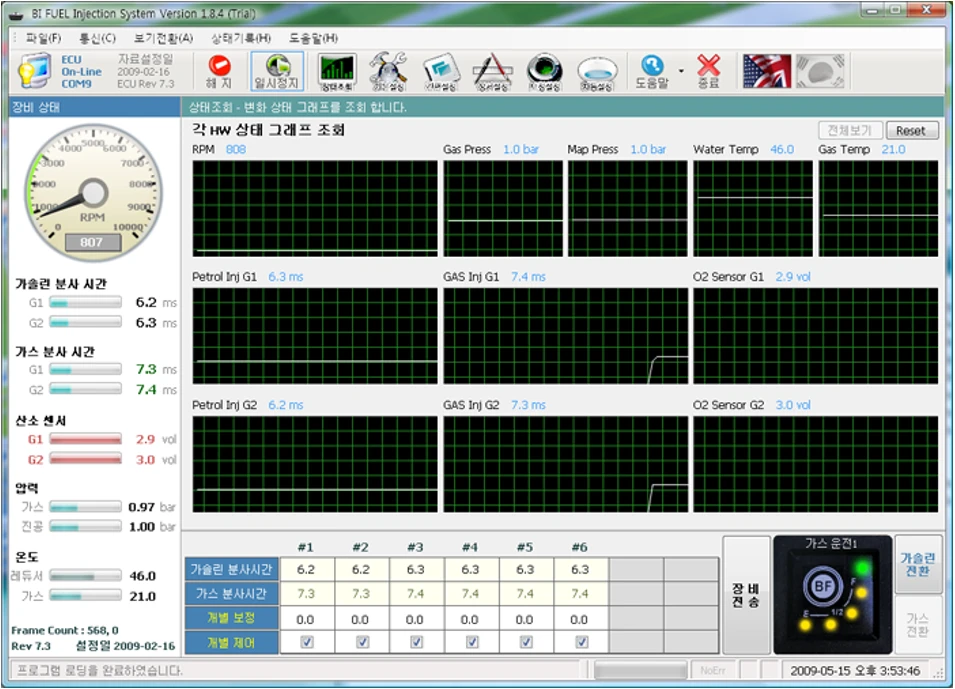
Task: Click the 가스 분사시간 value for #3
Action: 416,593
